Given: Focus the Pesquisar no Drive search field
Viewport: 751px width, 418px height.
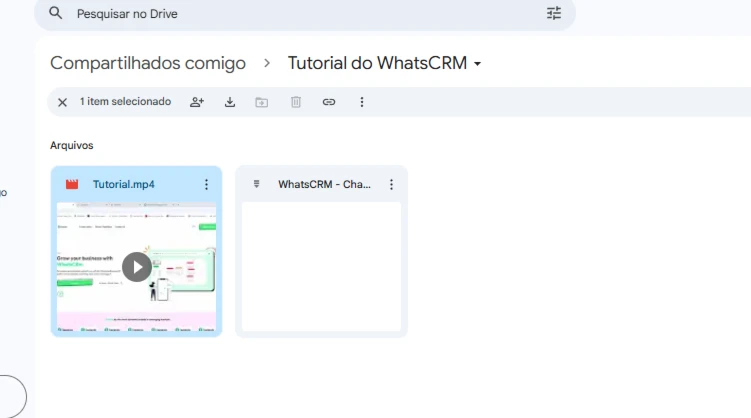Looking at the screenshot, I should click(x=305, y=13).
